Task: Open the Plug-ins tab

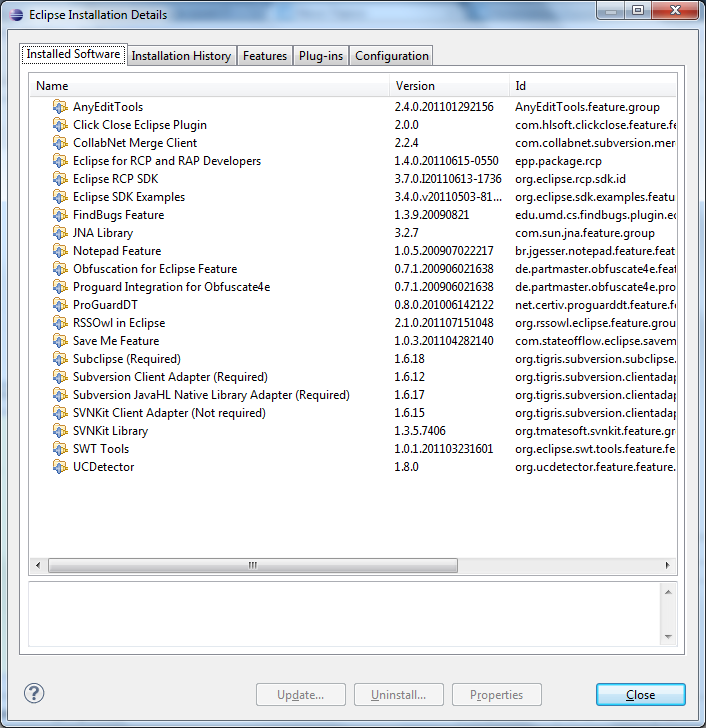Action: click(321, 56)
